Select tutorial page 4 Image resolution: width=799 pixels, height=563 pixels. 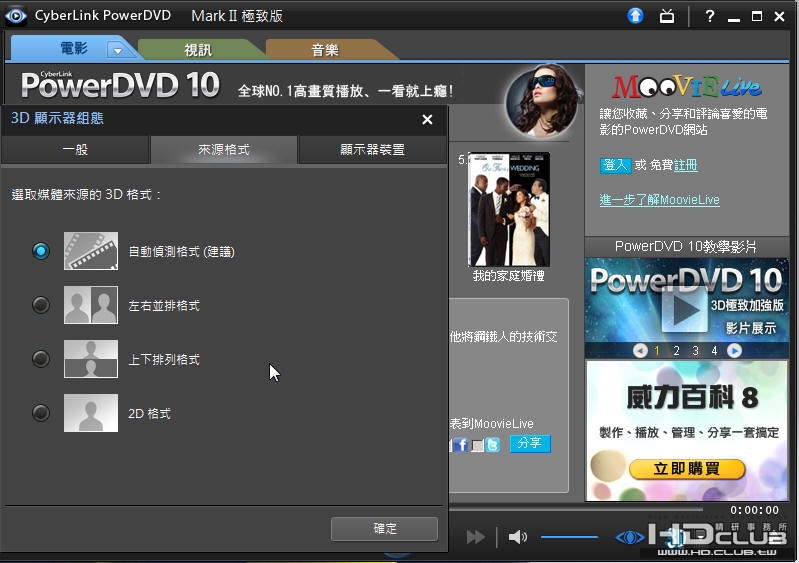714,351
